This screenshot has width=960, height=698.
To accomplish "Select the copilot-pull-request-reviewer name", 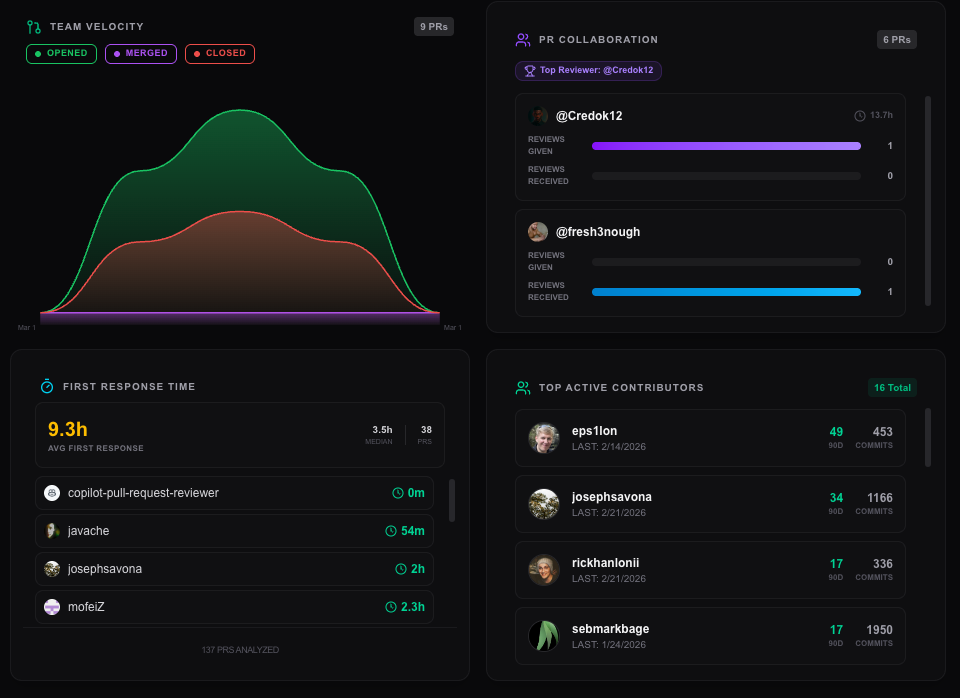I will (x=143, y=493).
